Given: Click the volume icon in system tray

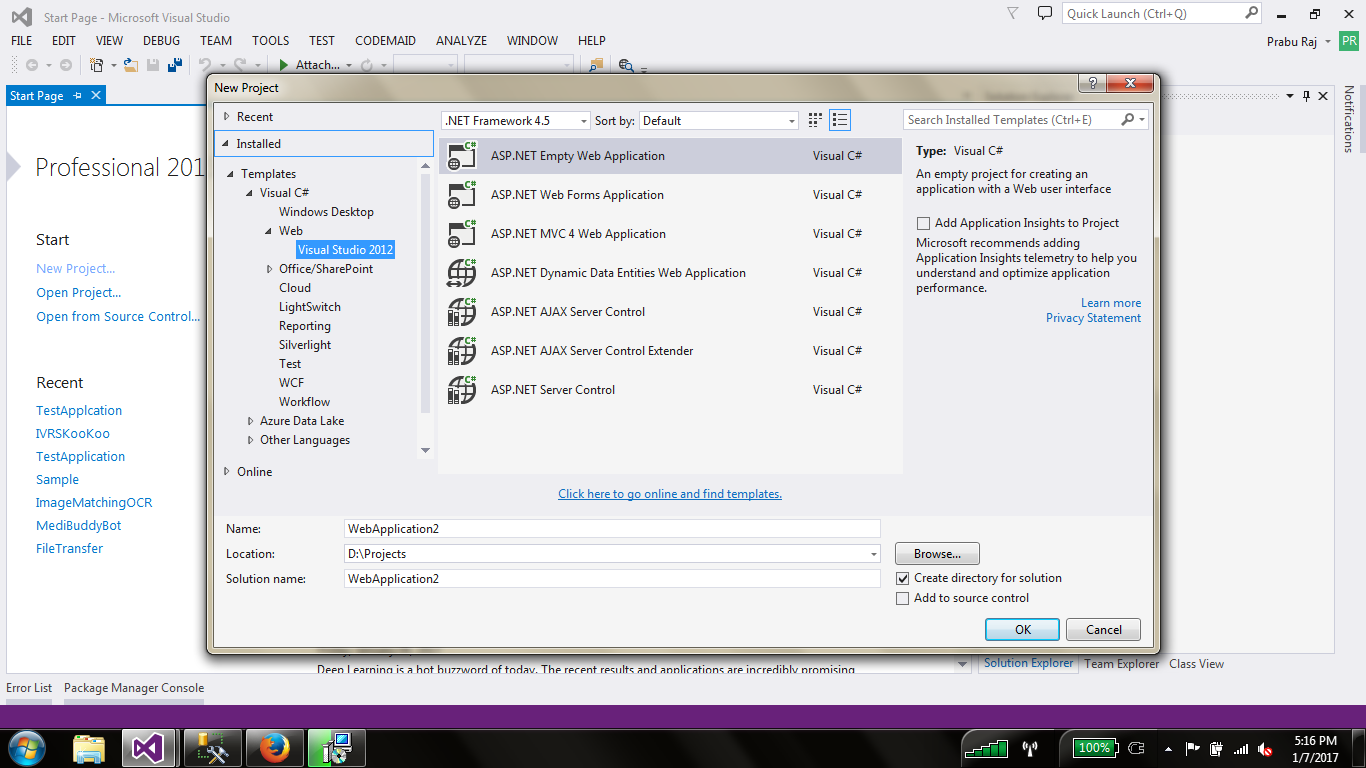Looking at the screenshot, I should (1265, 749).
